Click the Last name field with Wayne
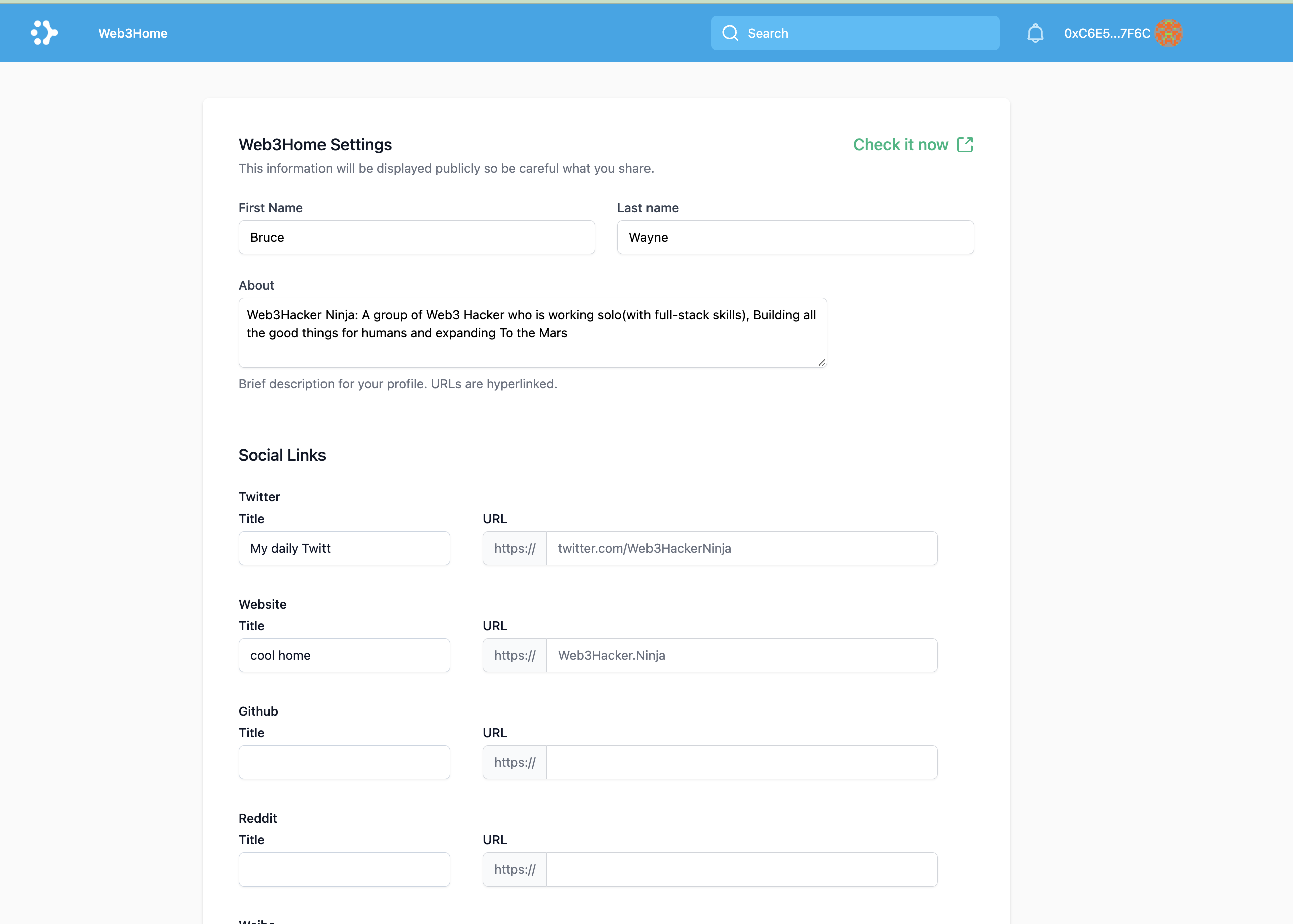This screenshot has height=924, width=1293. (795, 237)
